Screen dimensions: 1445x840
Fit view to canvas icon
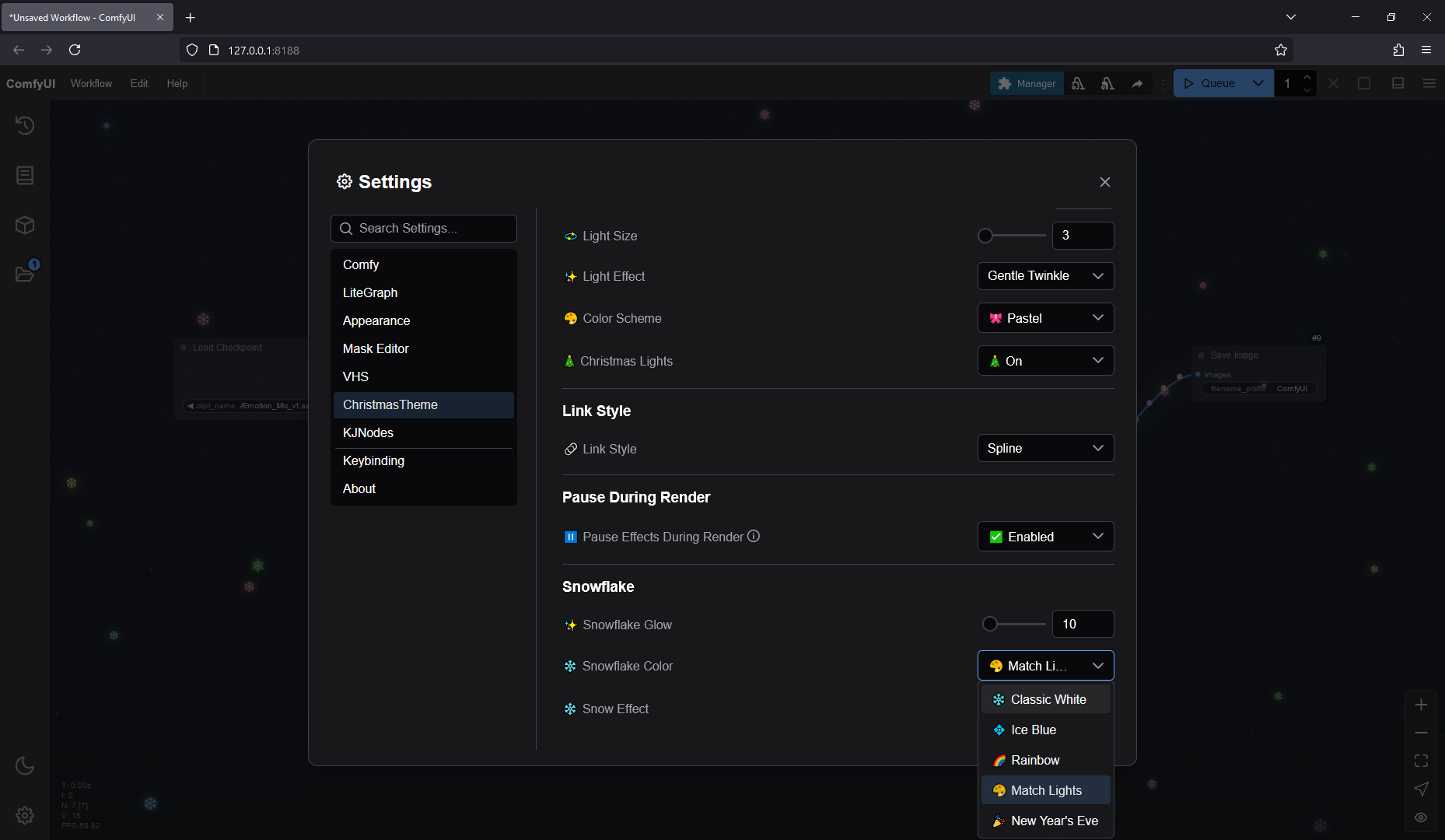[1421, 761]
